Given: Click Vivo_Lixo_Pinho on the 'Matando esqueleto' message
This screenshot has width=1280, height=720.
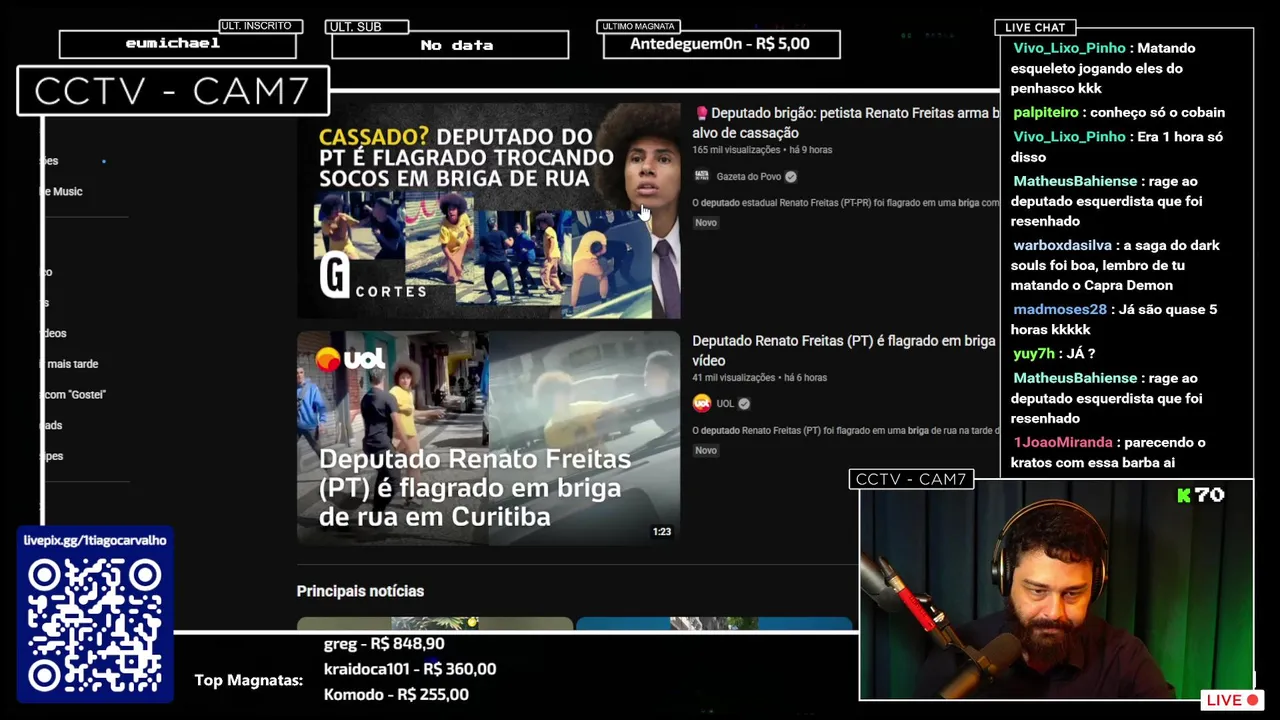Looking at the screenshot, I should pos(1069,48).
